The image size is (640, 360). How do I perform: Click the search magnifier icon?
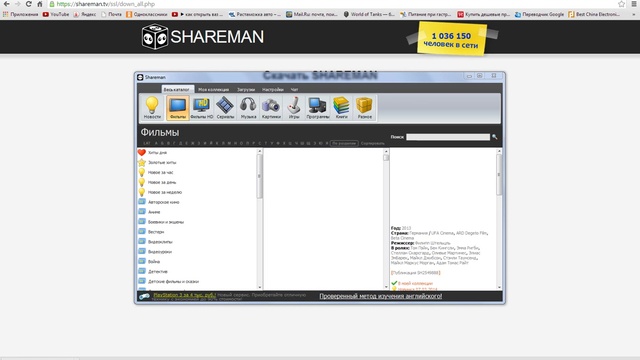495,137
